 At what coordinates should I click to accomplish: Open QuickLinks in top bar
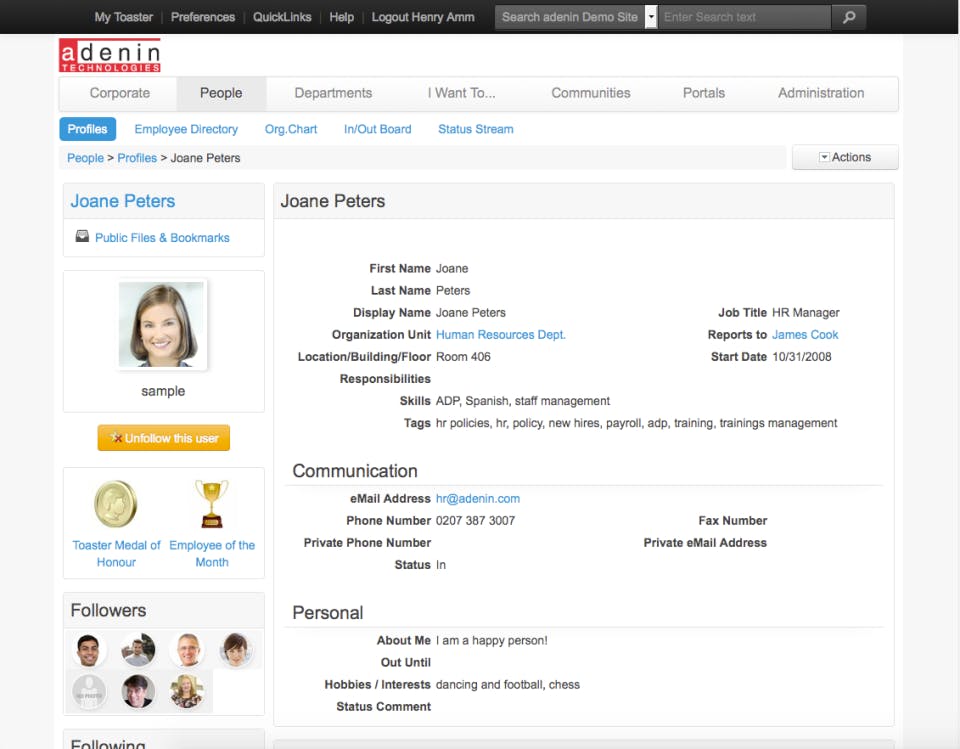pos(282,17)
